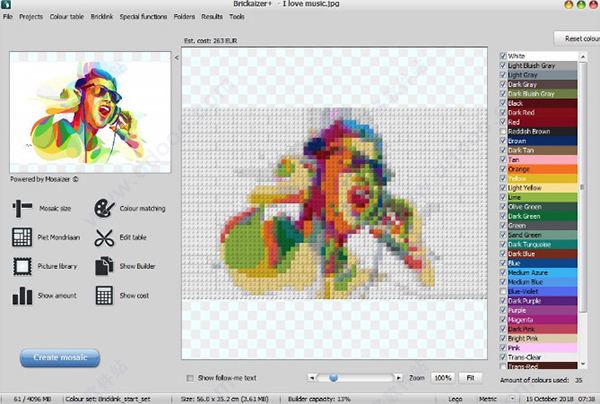Select the Yellow colour swatch
The image size is (600, 404).
tap(542, 179)
